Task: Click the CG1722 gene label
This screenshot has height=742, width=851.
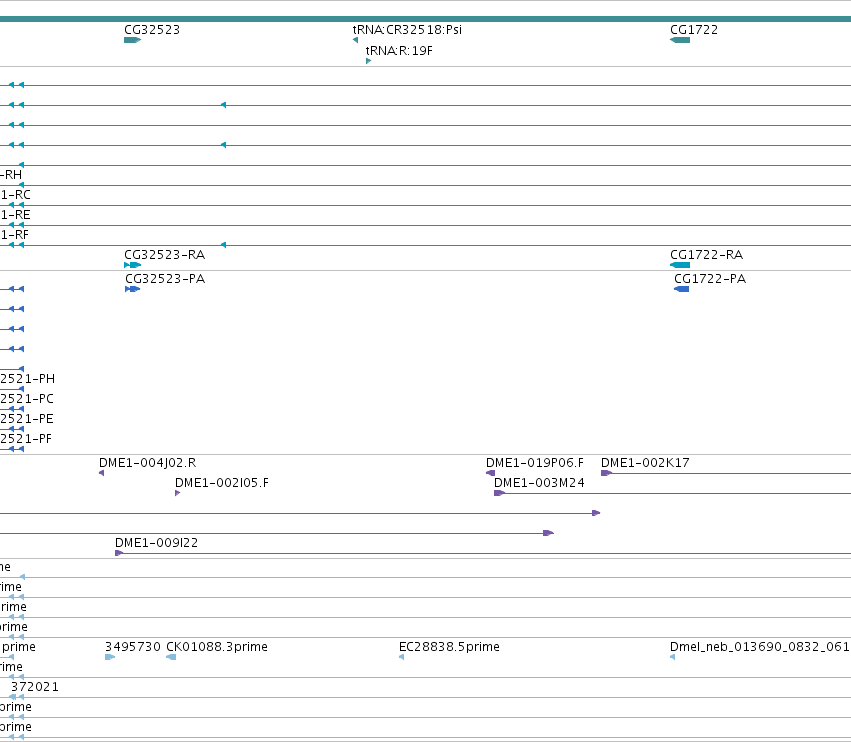Action: point(694,30)
